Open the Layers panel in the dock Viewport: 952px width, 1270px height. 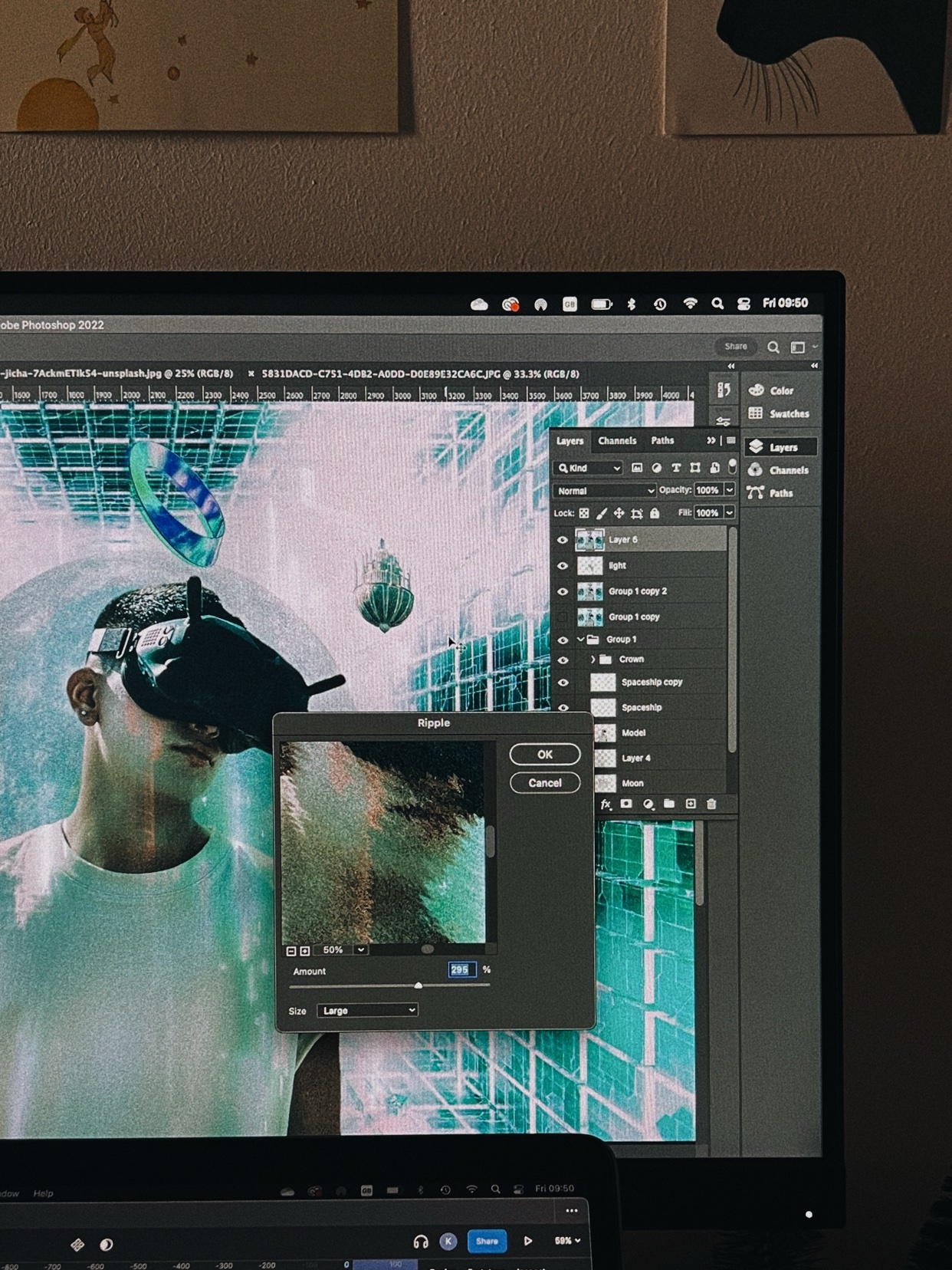tap(780, 447)
